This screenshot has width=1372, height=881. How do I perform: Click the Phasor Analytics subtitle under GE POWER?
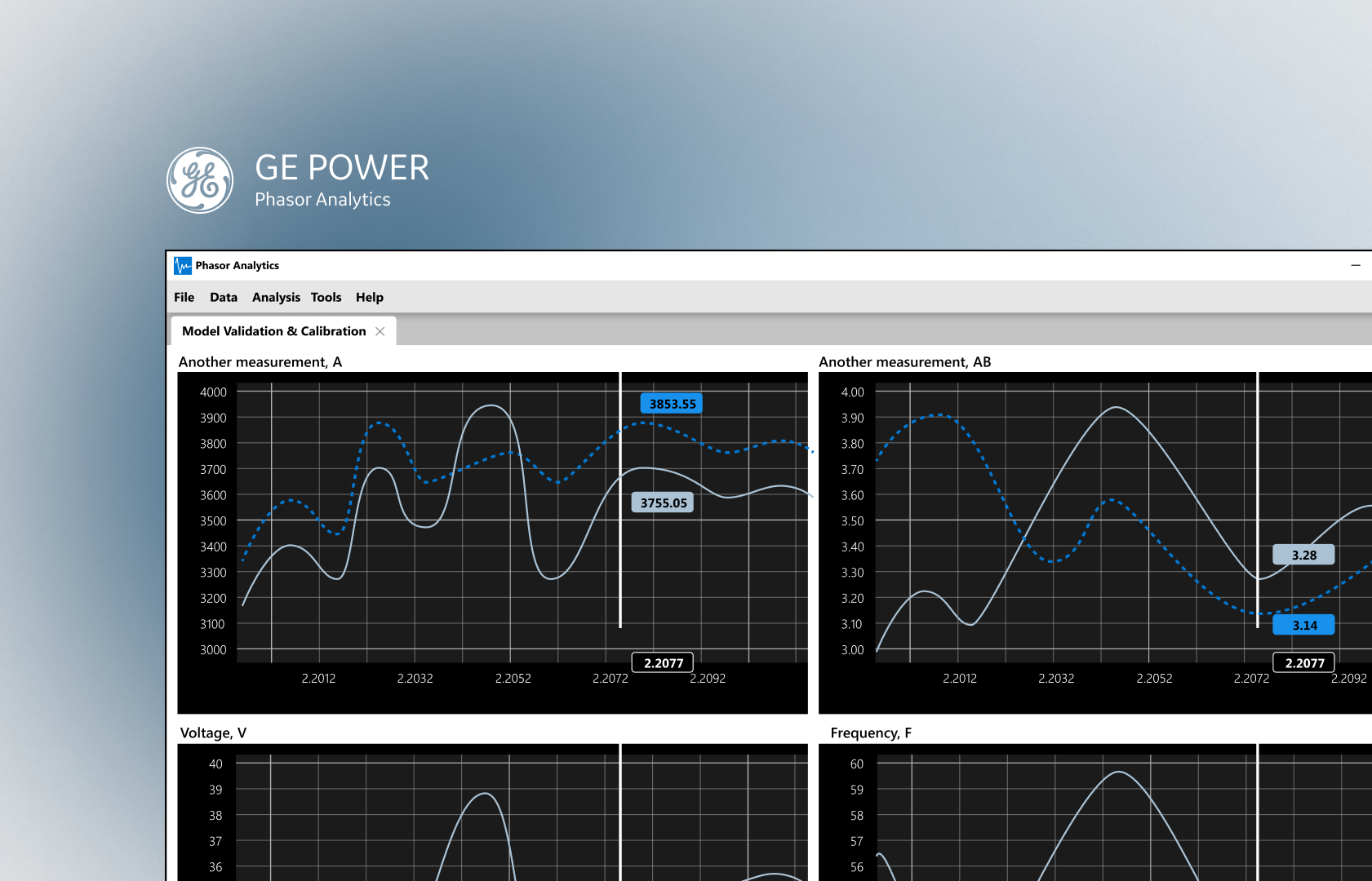point(322,199)
